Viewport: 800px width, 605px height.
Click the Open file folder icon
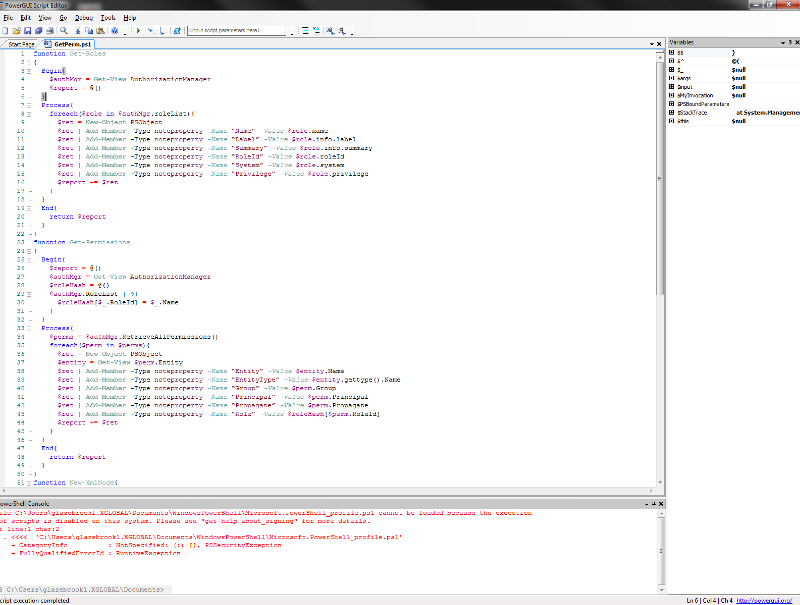[x=17, y=31]
